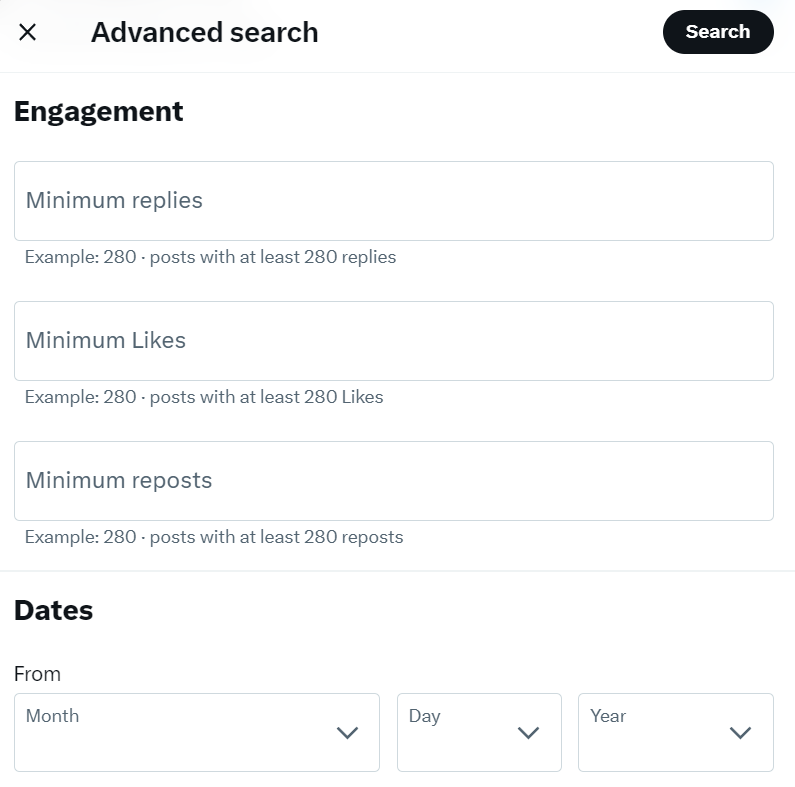Click the Engagement section heading
The image size is (795, 787).
[99, 111]
